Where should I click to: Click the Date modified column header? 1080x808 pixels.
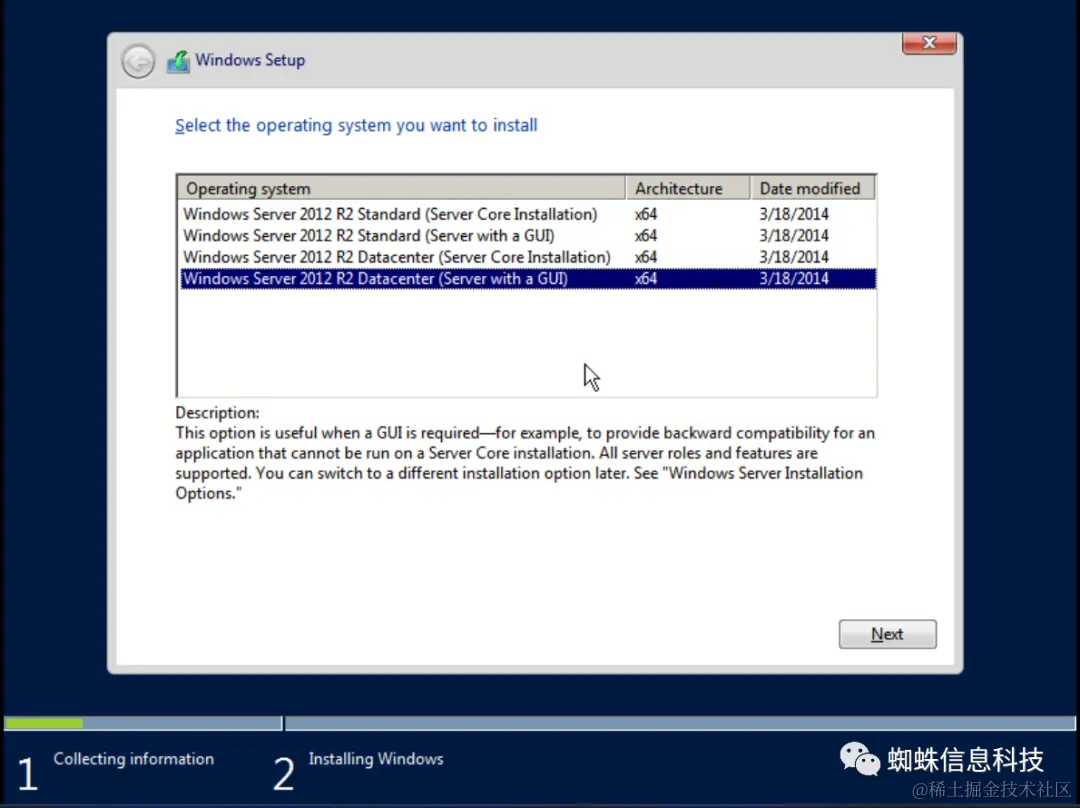pyautogui.click(x=813, y=188)
